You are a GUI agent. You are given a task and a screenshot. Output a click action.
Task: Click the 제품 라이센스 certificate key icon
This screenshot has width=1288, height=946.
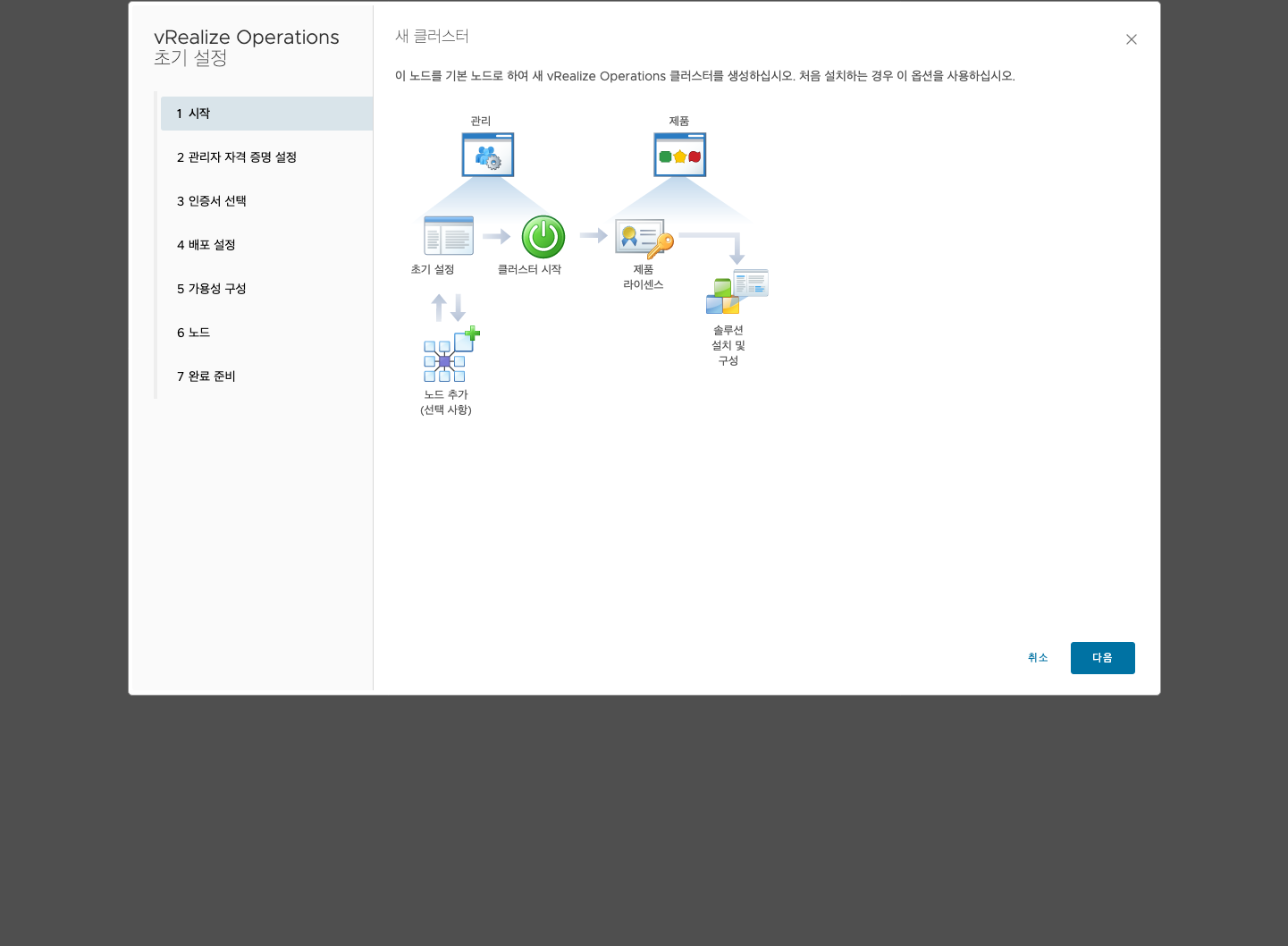click(644, 239)
